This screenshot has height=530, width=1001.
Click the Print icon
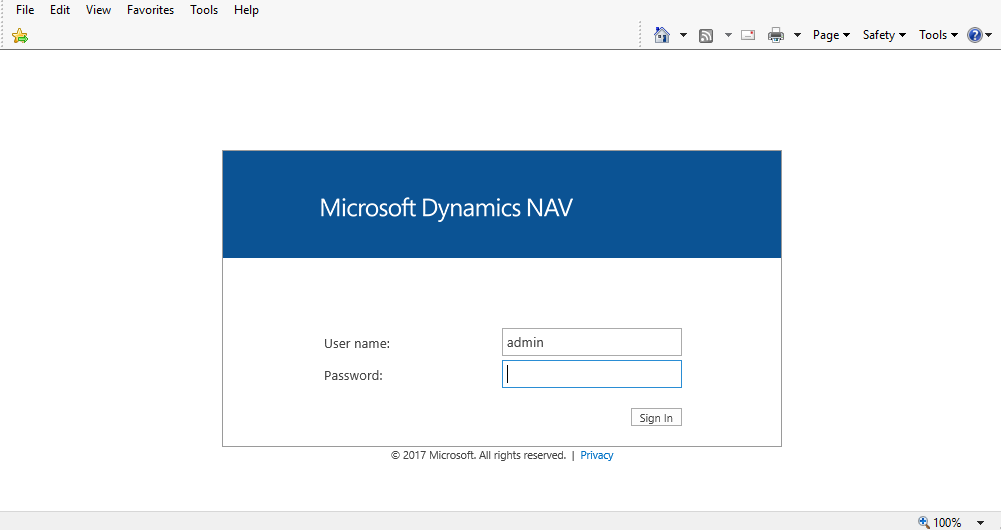pyautogui.click(x=776, y=35)
